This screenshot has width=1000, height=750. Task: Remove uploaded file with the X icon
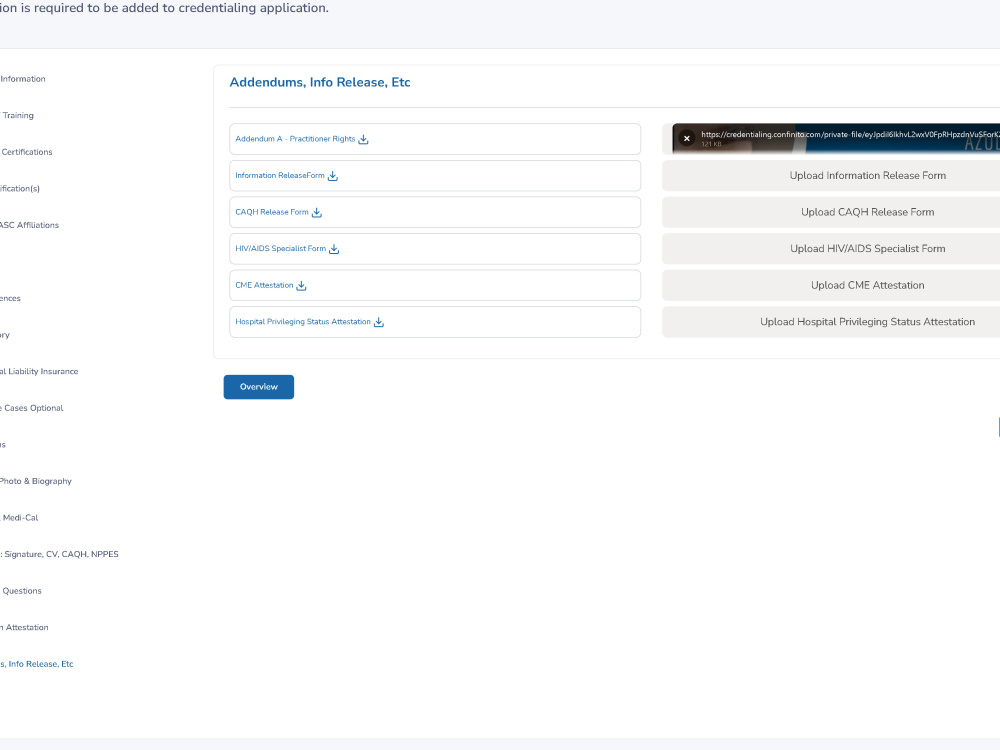[x=686, y=138]
